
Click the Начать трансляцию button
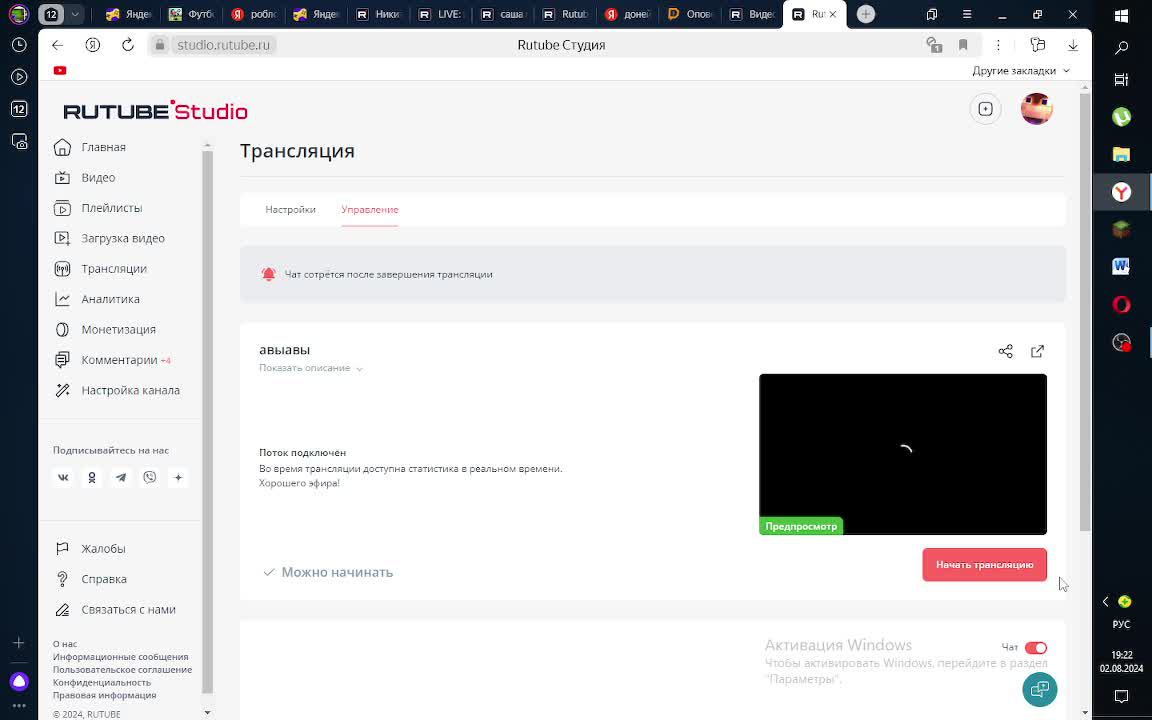click(x=984, y=565)
